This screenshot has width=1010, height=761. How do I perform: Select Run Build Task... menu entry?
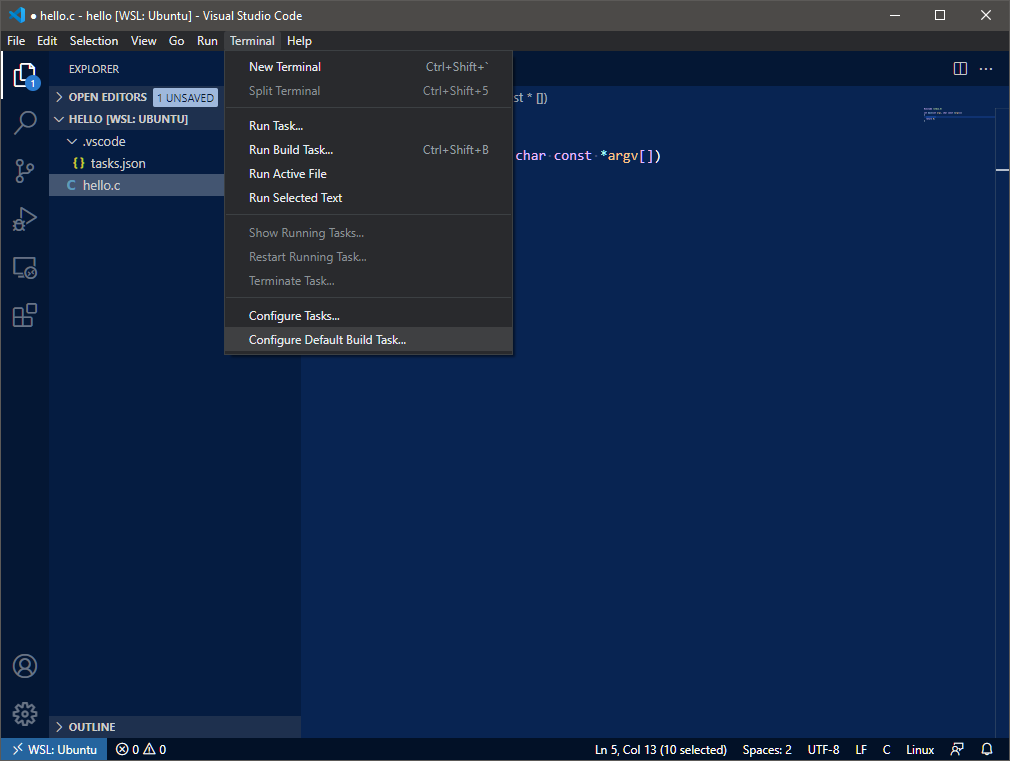[368, 149]
